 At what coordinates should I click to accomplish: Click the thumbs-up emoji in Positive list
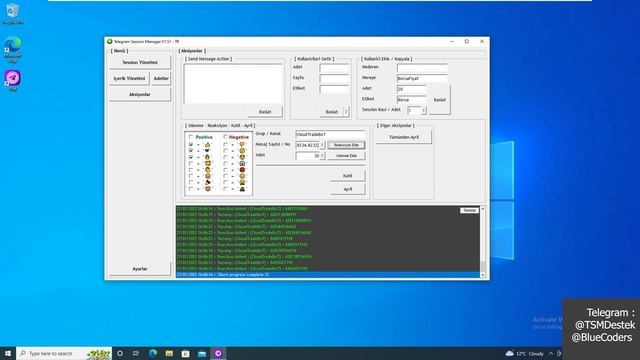tap(207, 144)
